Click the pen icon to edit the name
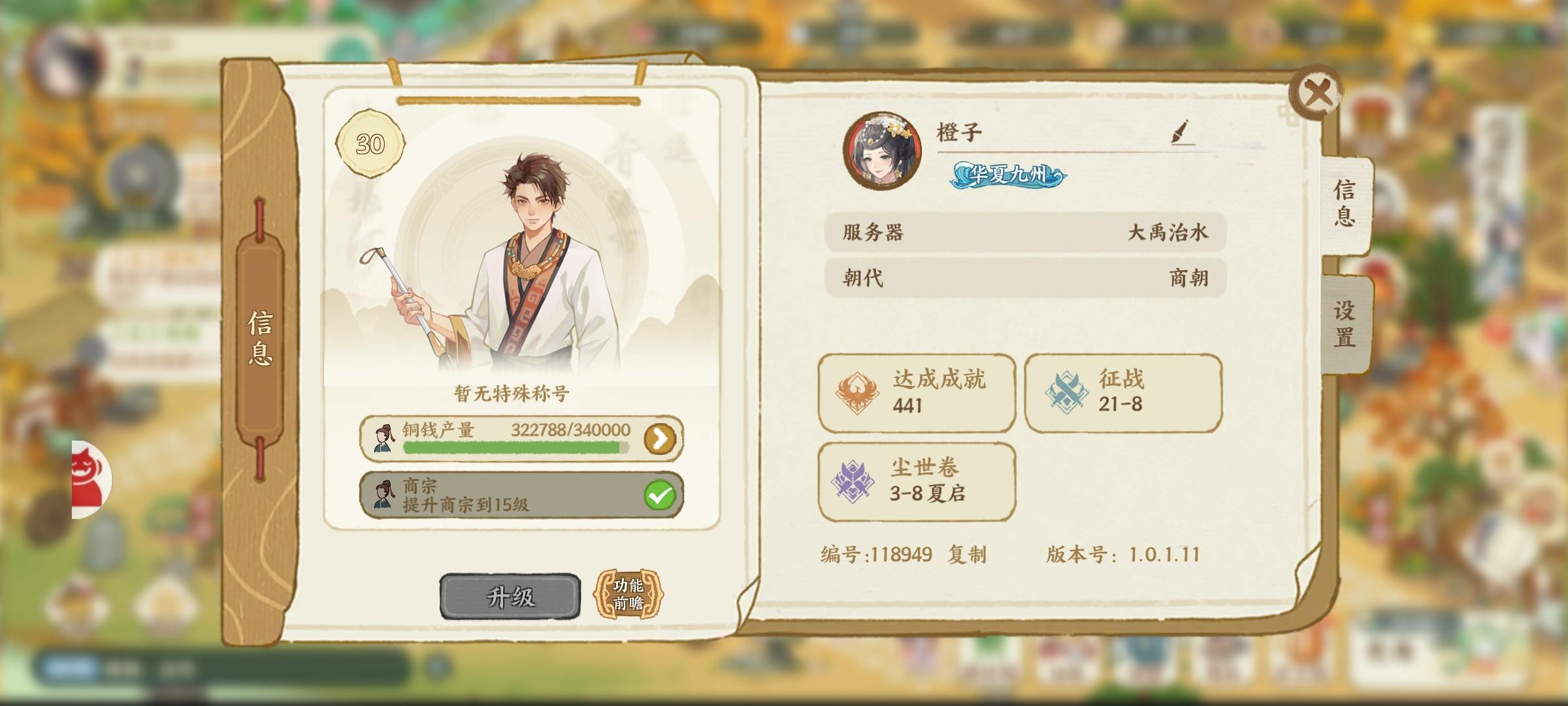 [1183, 132]
